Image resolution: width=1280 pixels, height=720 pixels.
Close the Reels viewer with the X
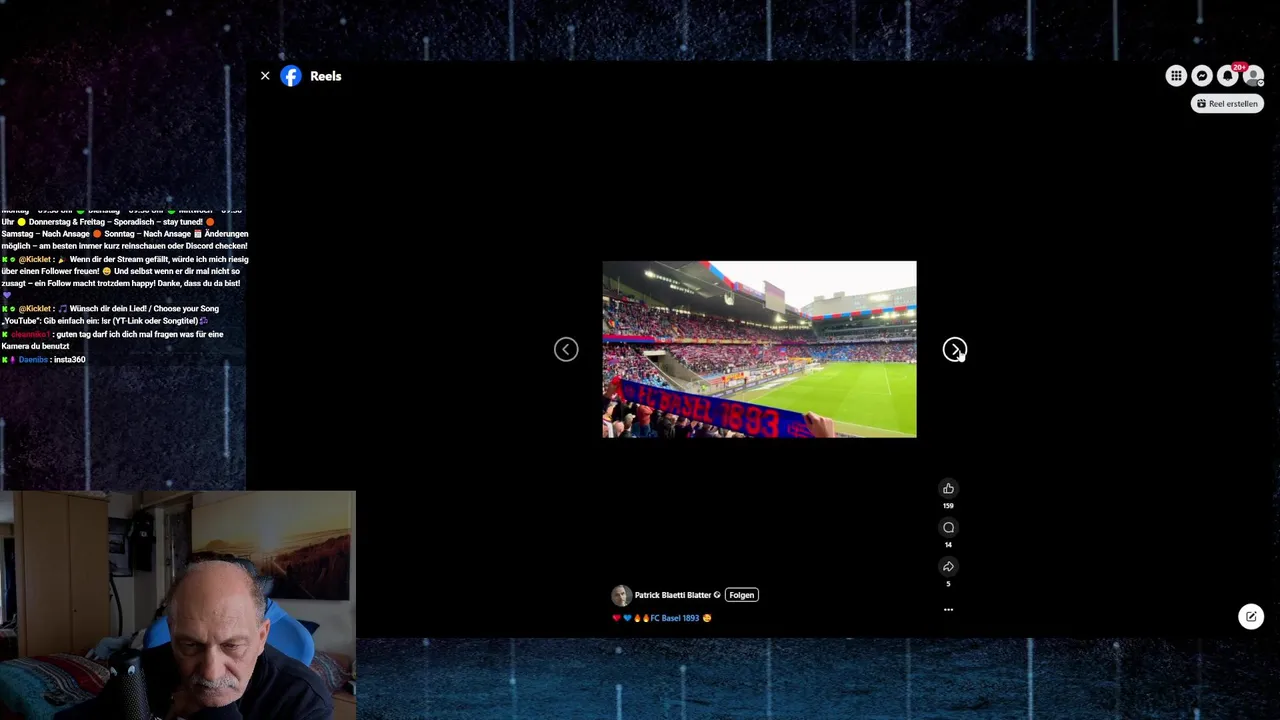[265, 76]
